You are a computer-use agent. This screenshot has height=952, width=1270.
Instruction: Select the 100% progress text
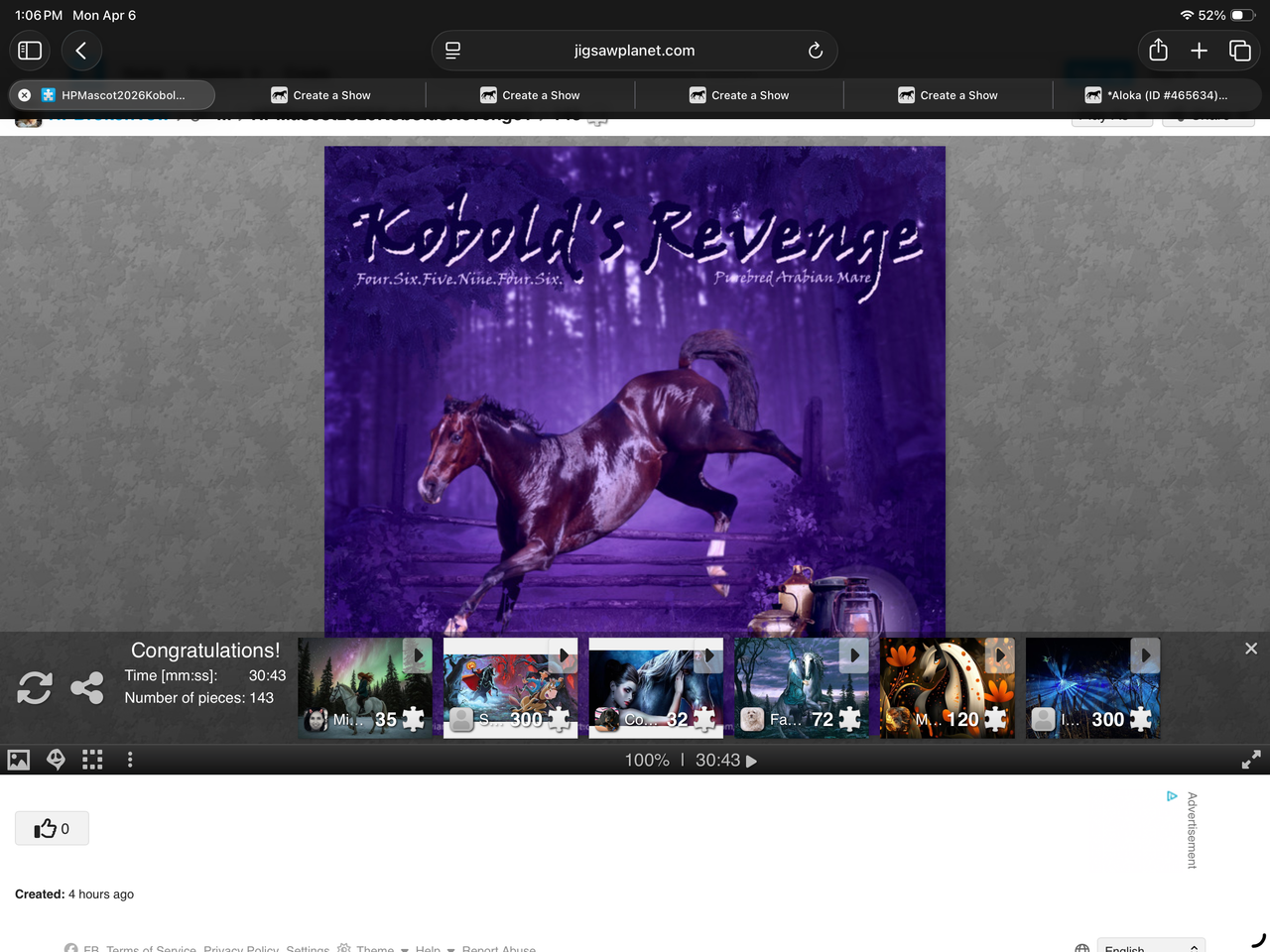647,761
